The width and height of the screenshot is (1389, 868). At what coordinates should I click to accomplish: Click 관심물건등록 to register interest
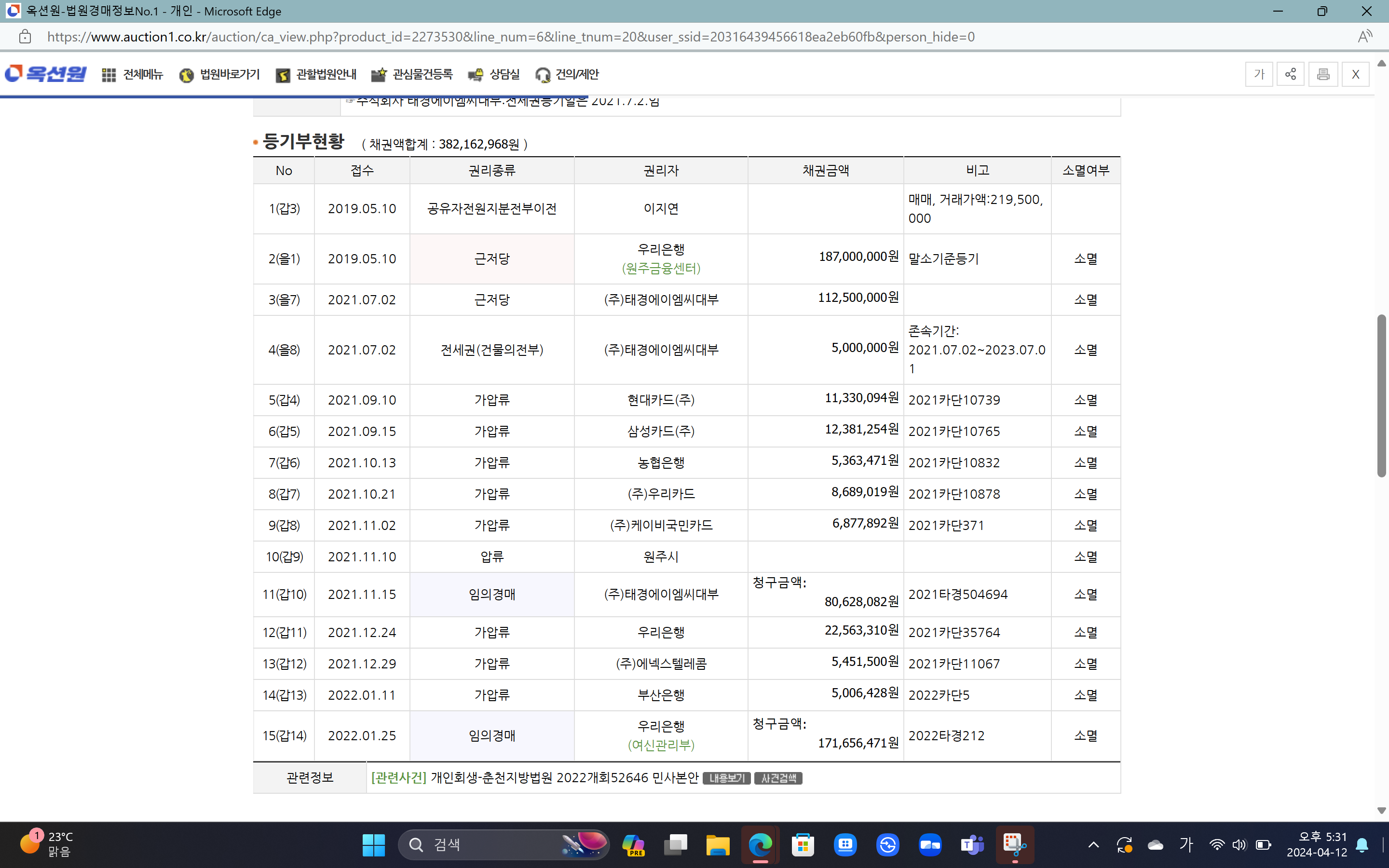pos(412,75)
